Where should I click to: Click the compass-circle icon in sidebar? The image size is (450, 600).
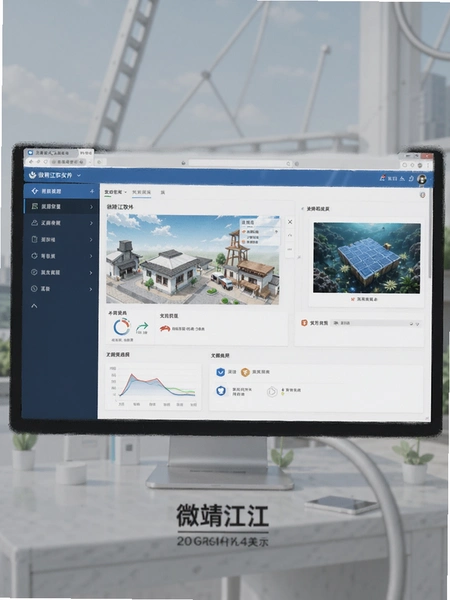(x=34, y=272)
